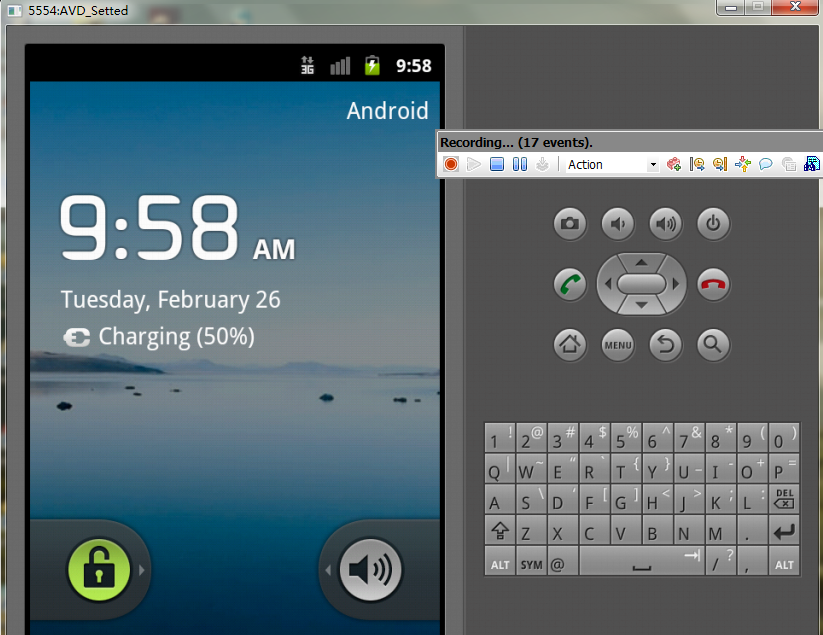
Task: Click the grayed-out Play arrow in recording toolbar
Action: (x=473, y=164)
